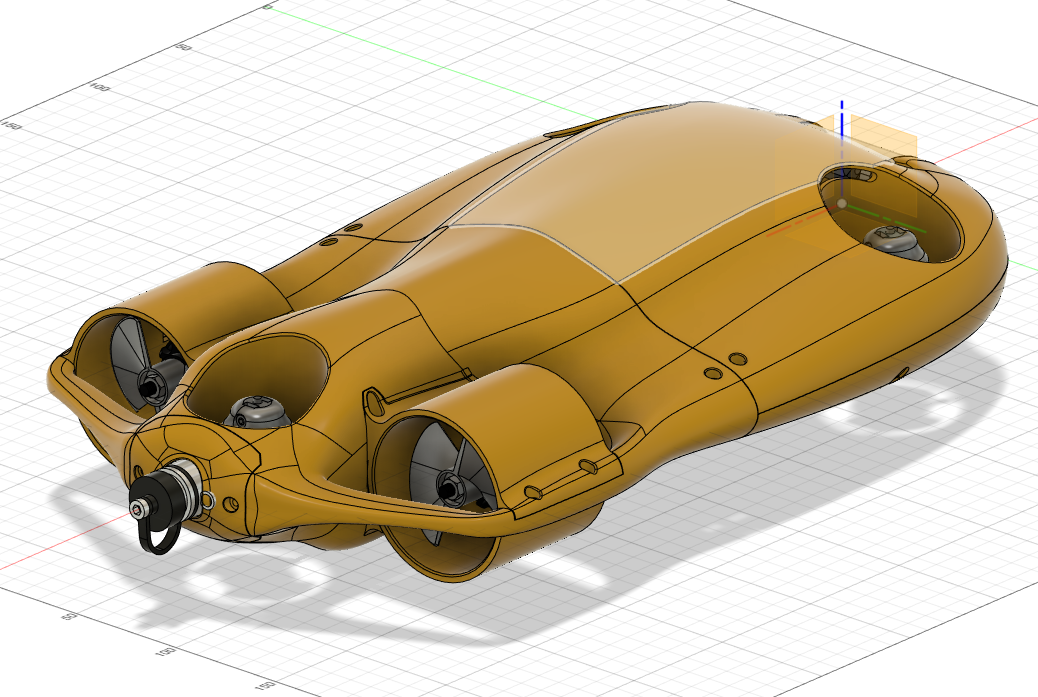
Task: Click the white origin point
Action: click(x=841, y=203)
